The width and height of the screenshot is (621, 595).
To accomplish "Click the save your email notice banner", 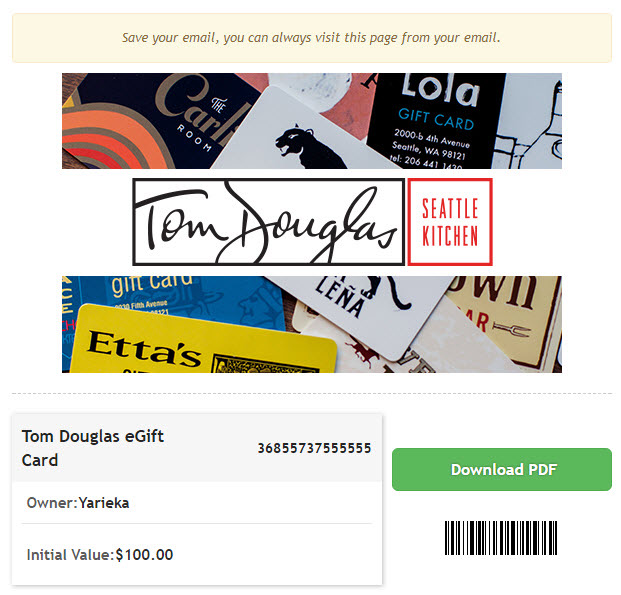I will point(312,38).
